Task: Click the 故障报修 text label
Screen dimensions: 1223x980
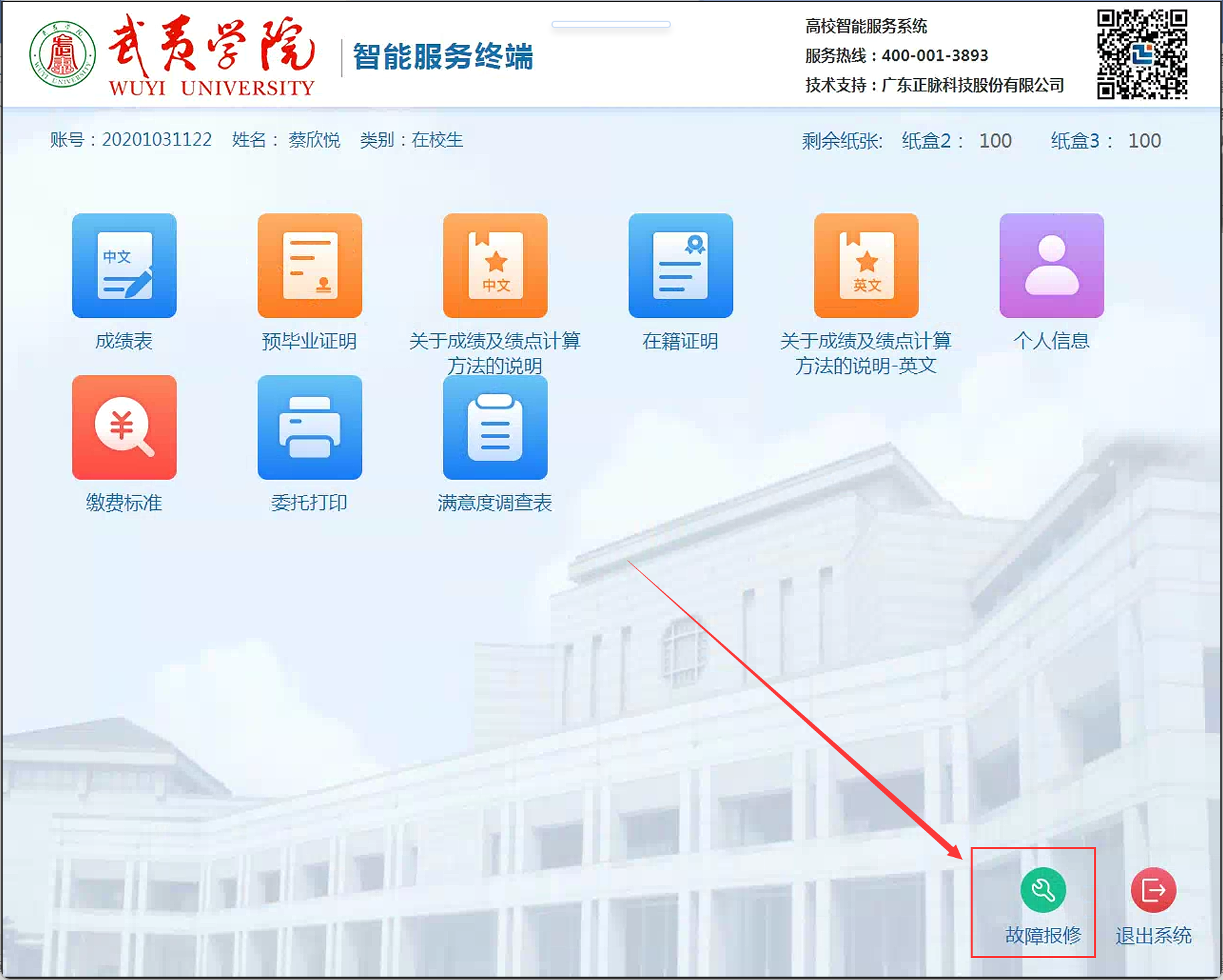Action: coord(1043,935)
